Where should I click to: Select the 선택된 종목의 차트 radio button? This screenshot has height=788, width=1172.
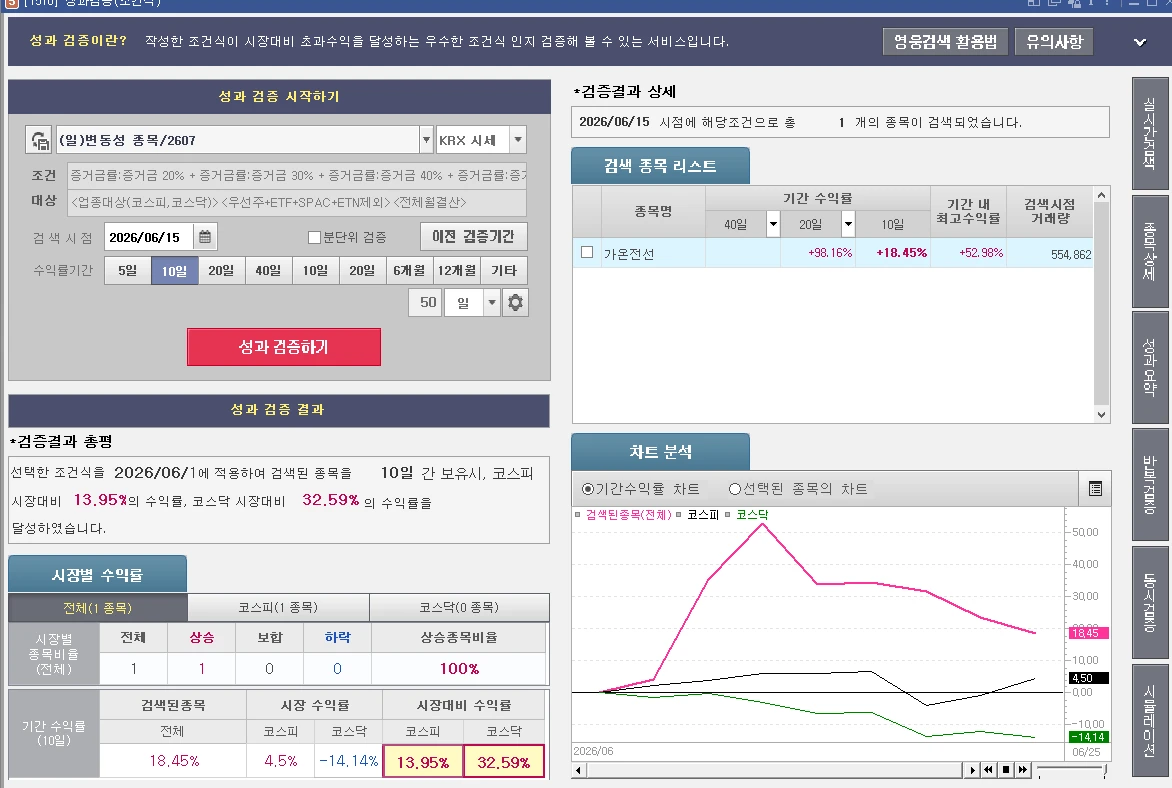(x=735, y=489)
